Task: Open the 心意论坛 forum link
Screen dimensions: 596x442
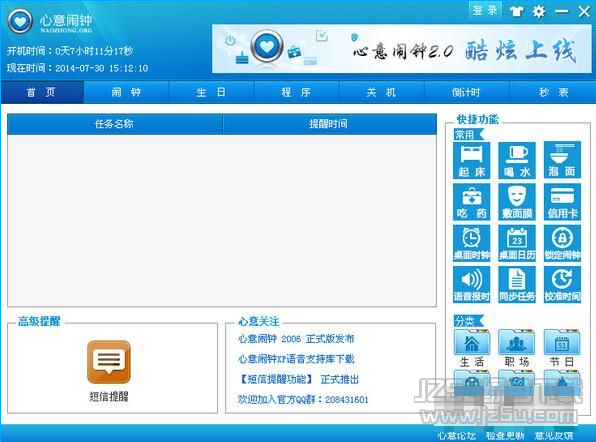Action: 457,436
